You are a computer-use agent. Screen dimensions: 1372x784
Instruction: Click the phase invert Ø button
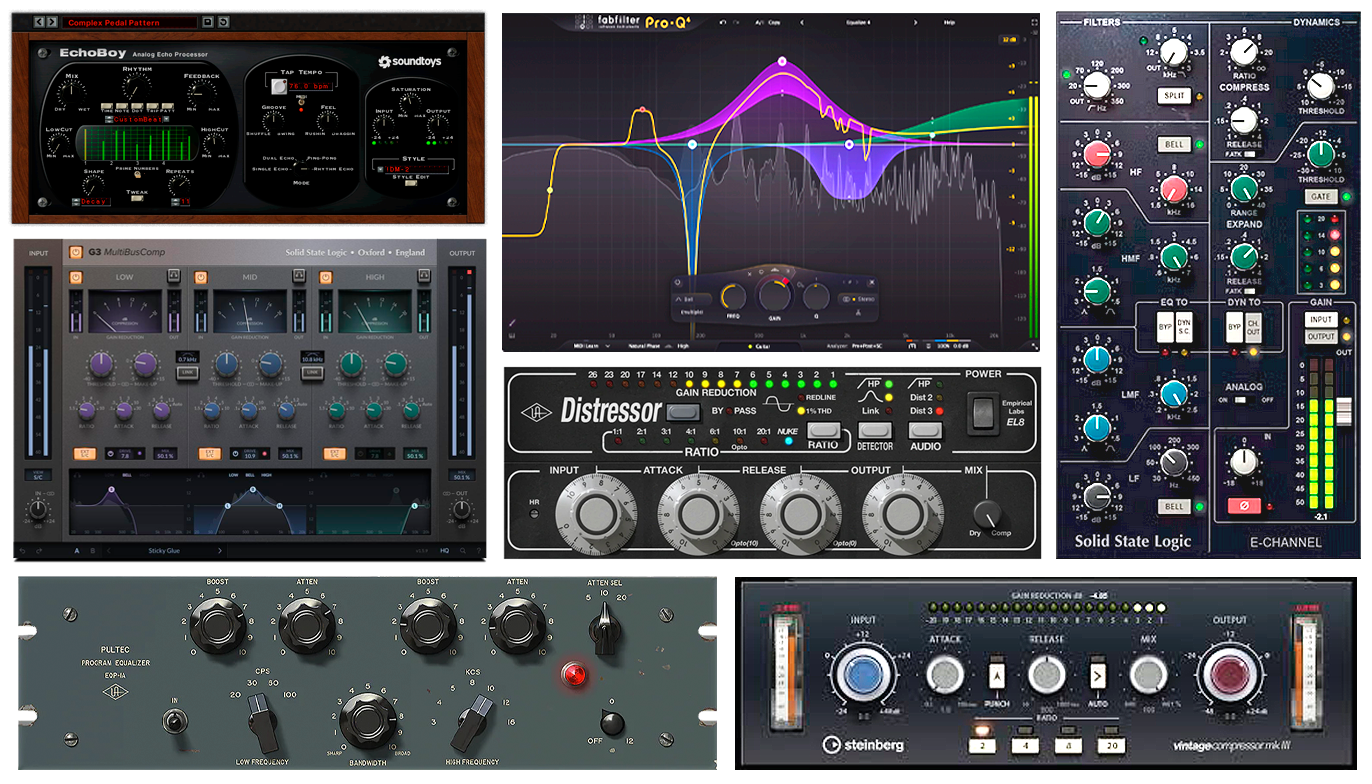click(1243, 506)
